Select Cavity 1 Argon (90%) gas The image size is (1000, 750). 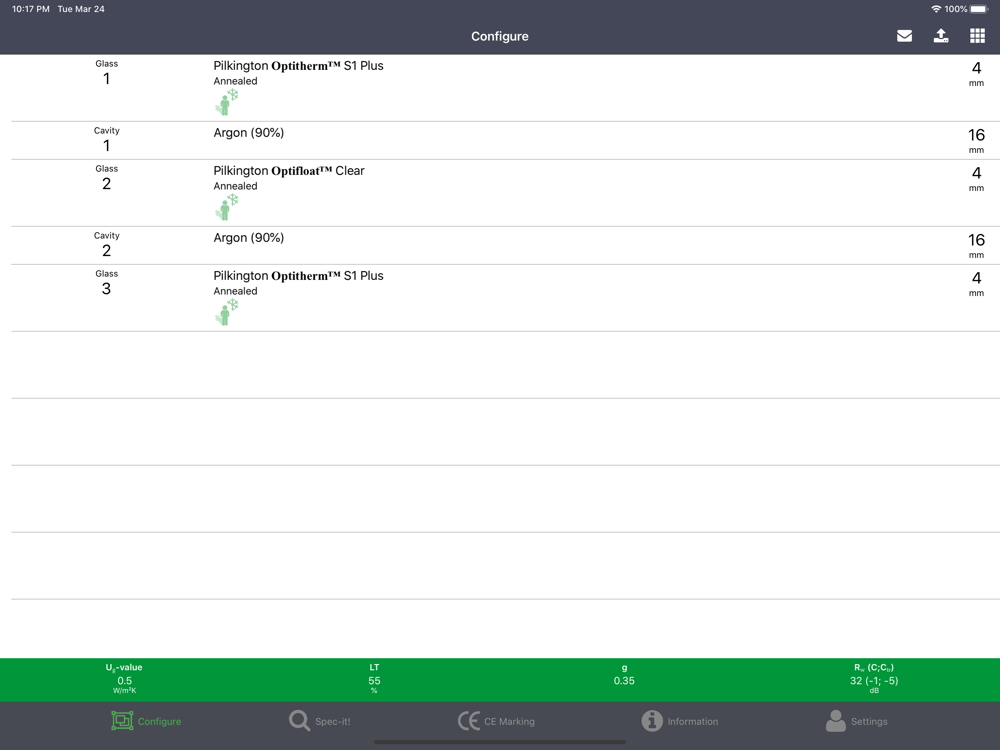coord(249,133)
